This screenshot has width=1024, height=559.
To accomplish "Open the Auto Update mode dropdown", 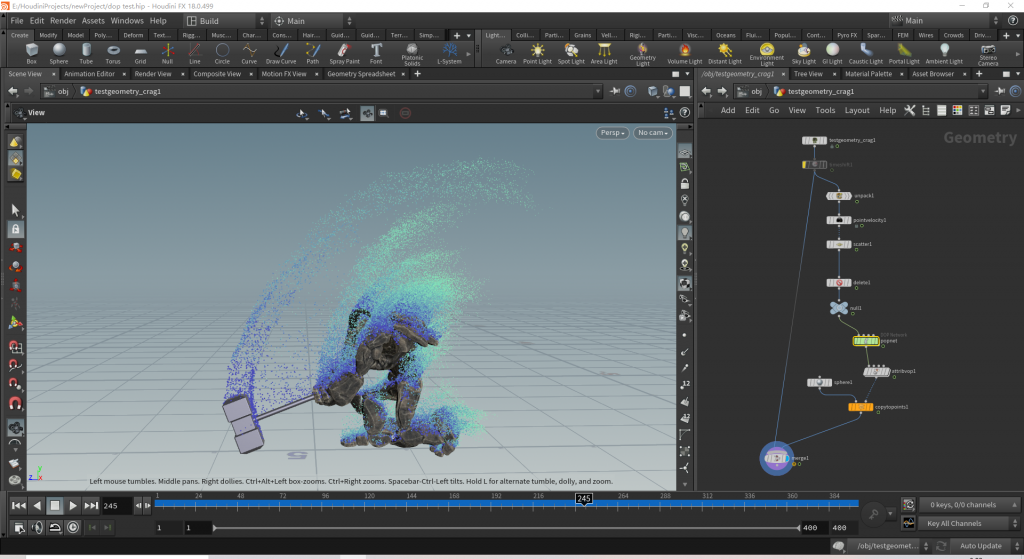I will click(985, 546).
